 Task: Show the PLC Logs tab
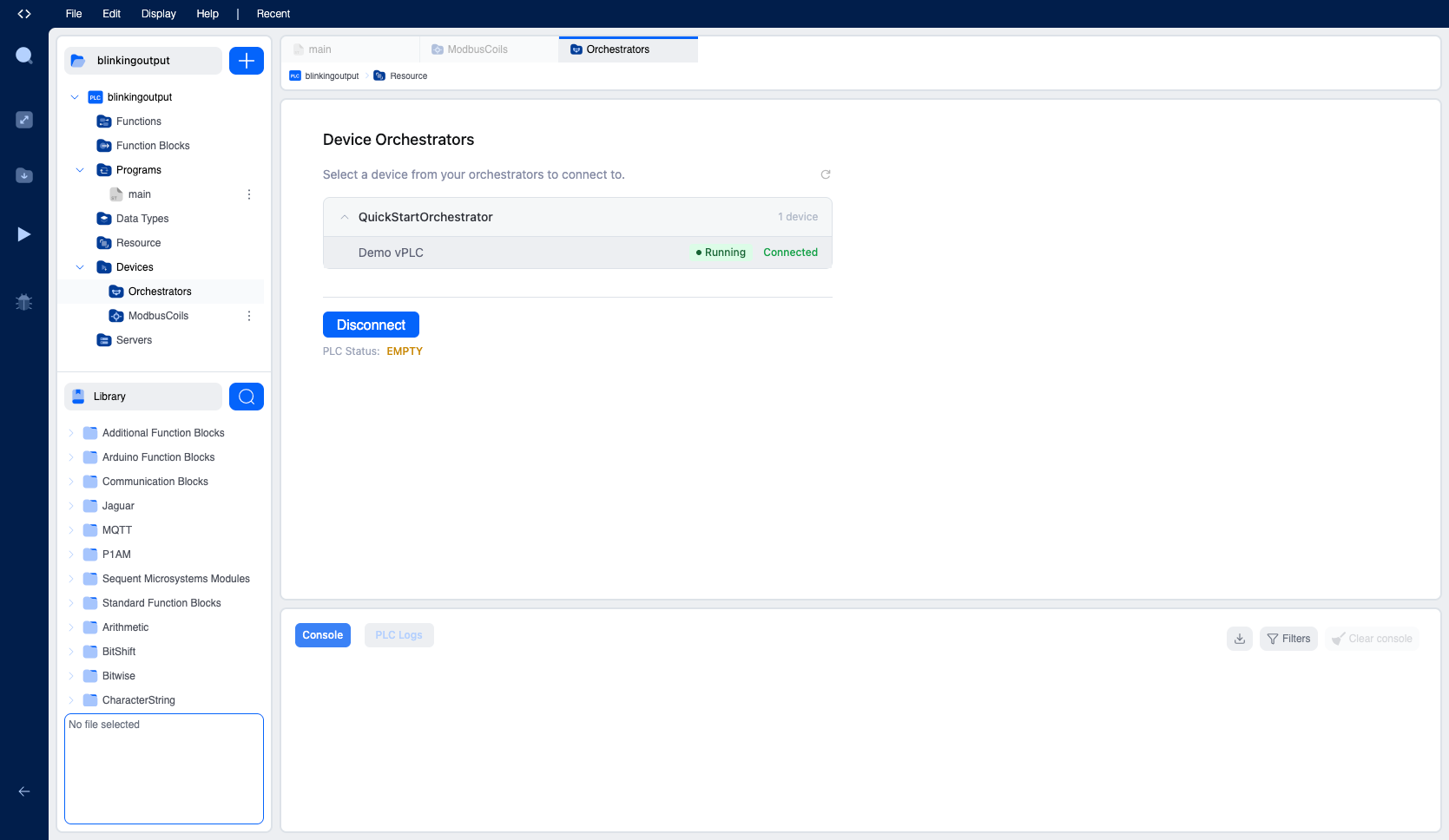pyautogui.click(x=399, y=635)
